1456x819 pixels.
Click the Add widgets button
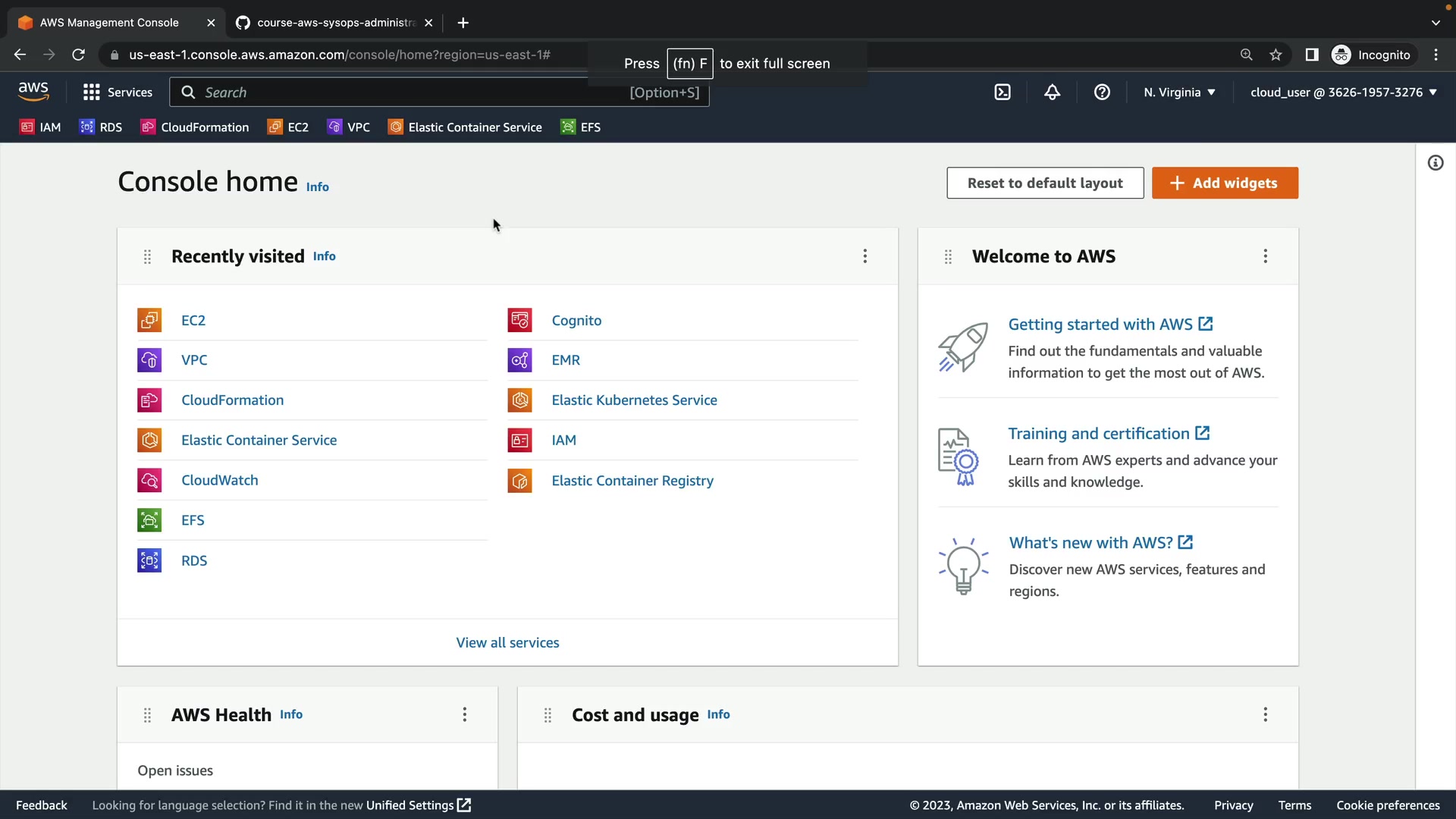click(1225, 183)
